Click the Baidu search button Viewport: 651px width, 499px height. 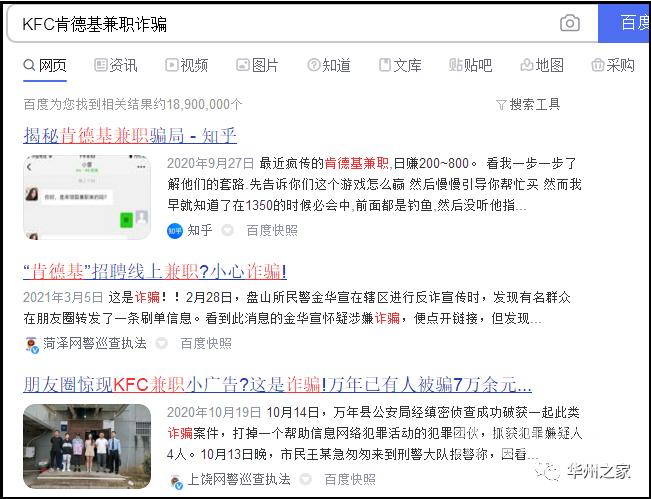[x=627, y=23]
